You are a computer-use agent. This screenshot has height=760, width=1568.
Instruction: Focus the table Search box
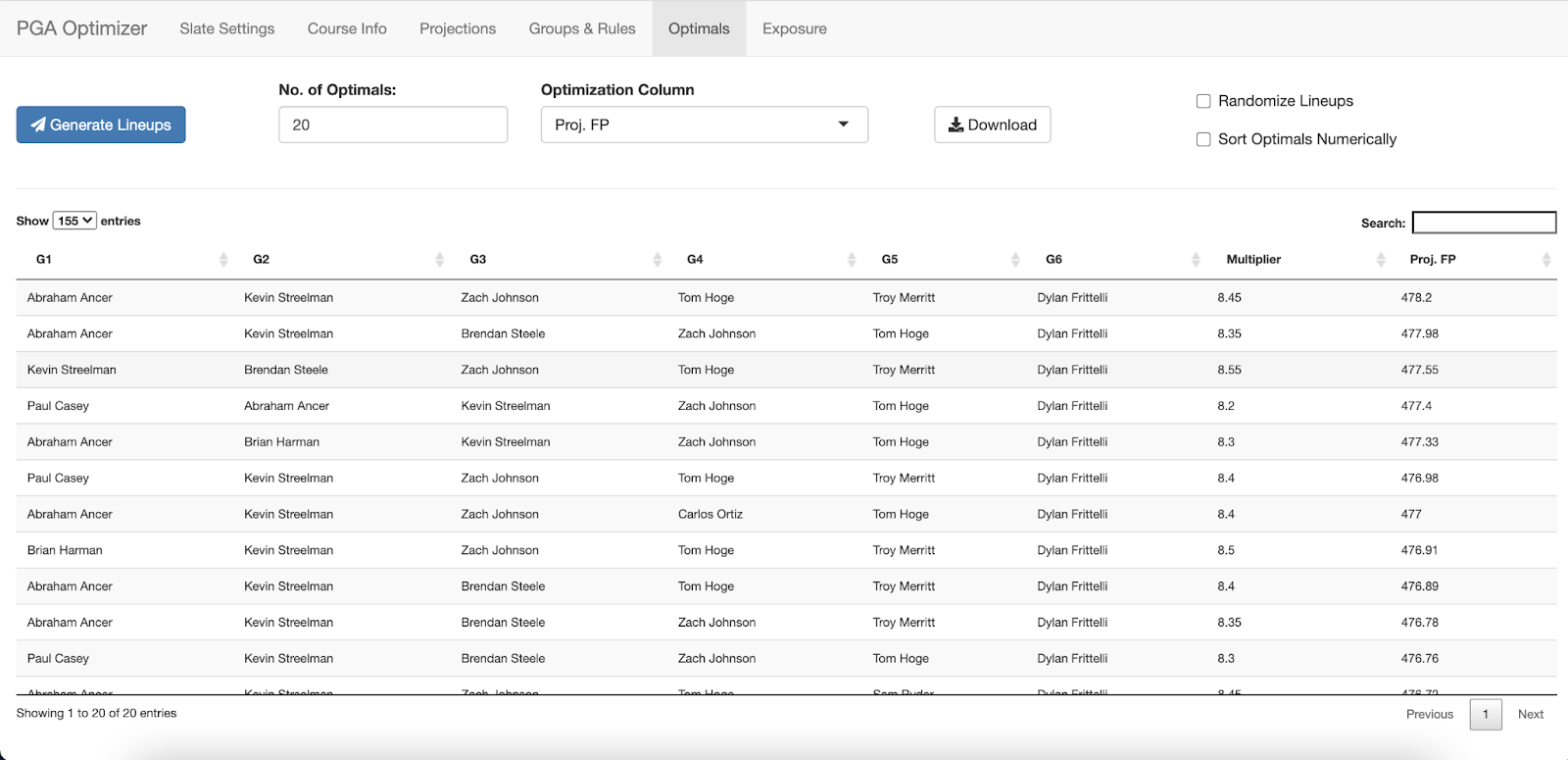click(x=1484, y=223)
